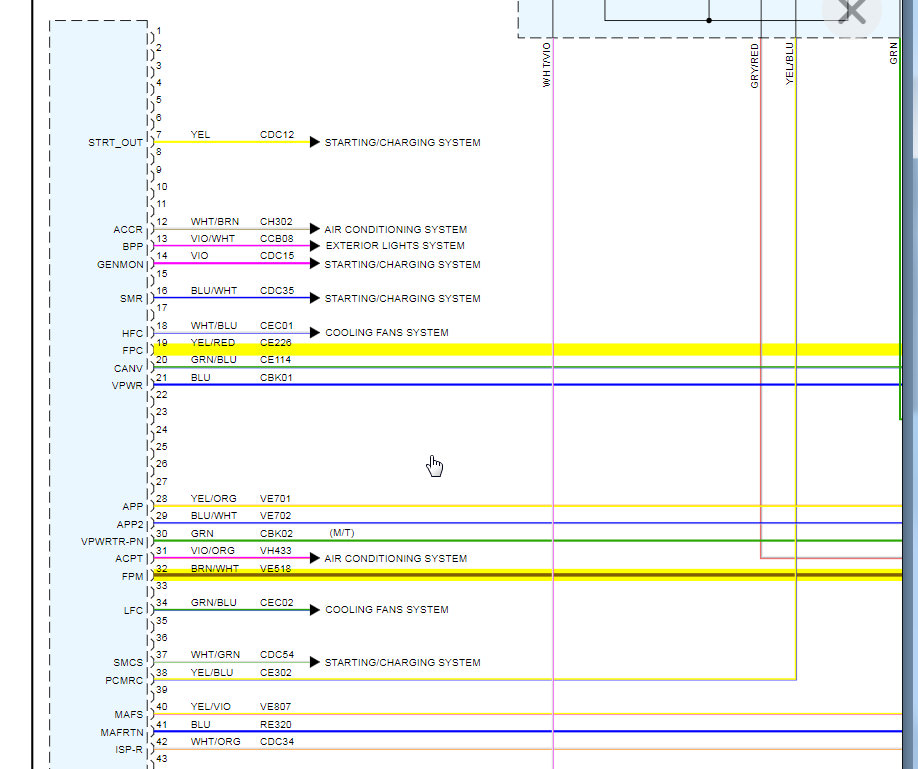
Task: Click the BLU RE320 wire label
Action: click(x=241, y=724)
